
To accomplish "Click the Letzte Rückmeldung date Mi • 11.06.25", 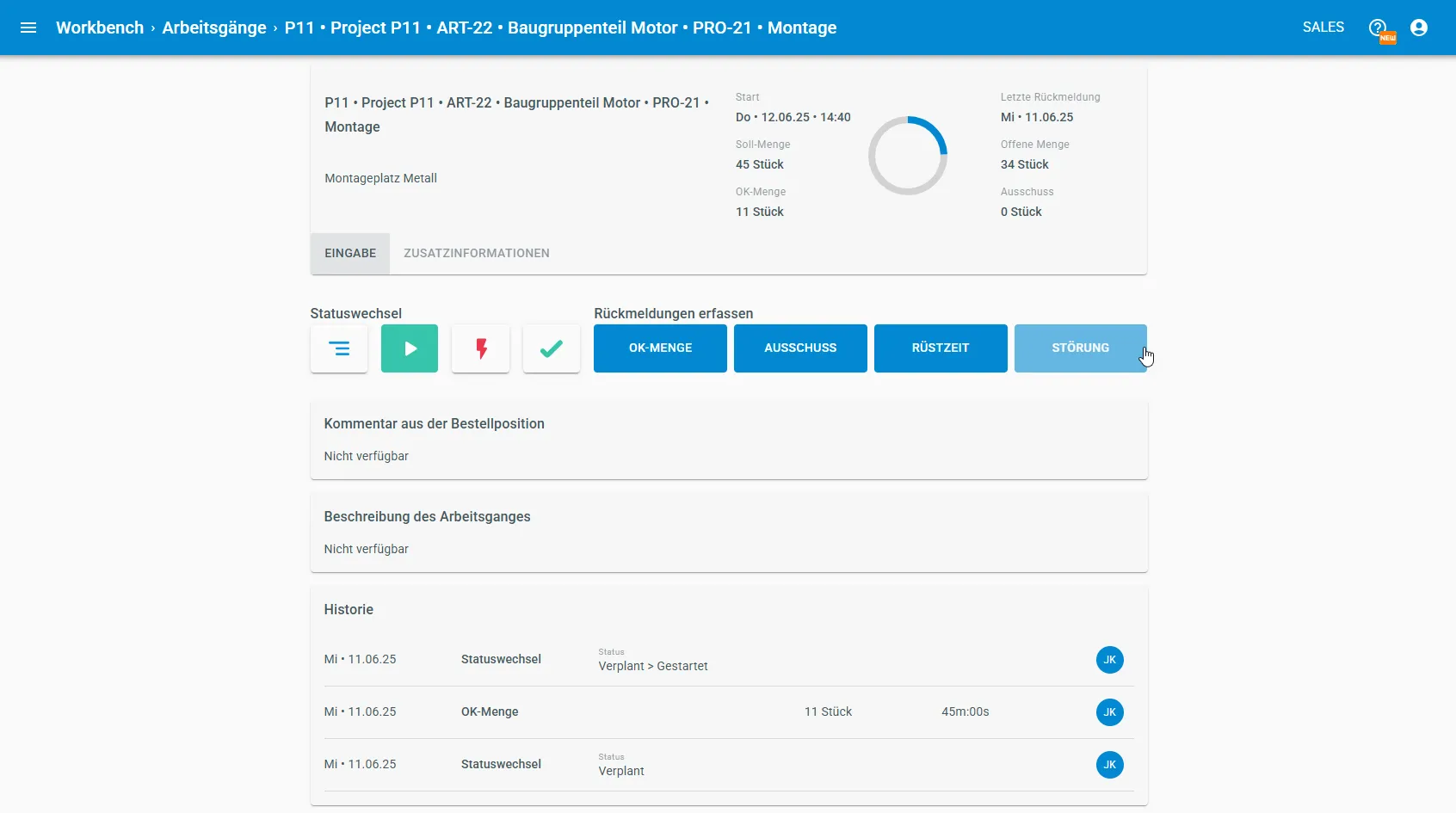I will pos(1037,117).
